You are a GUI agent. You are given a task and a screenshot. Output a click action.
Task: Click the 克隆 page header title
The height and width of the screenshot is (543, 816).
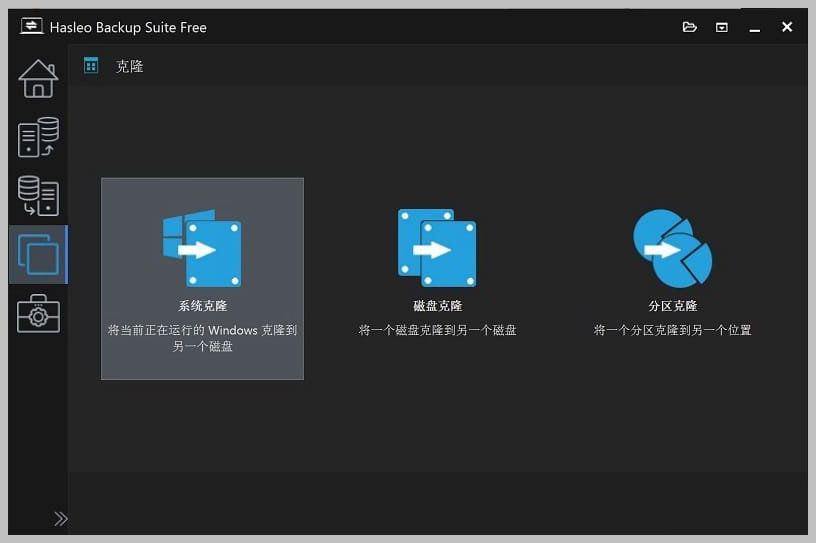(x=130, y=66)
